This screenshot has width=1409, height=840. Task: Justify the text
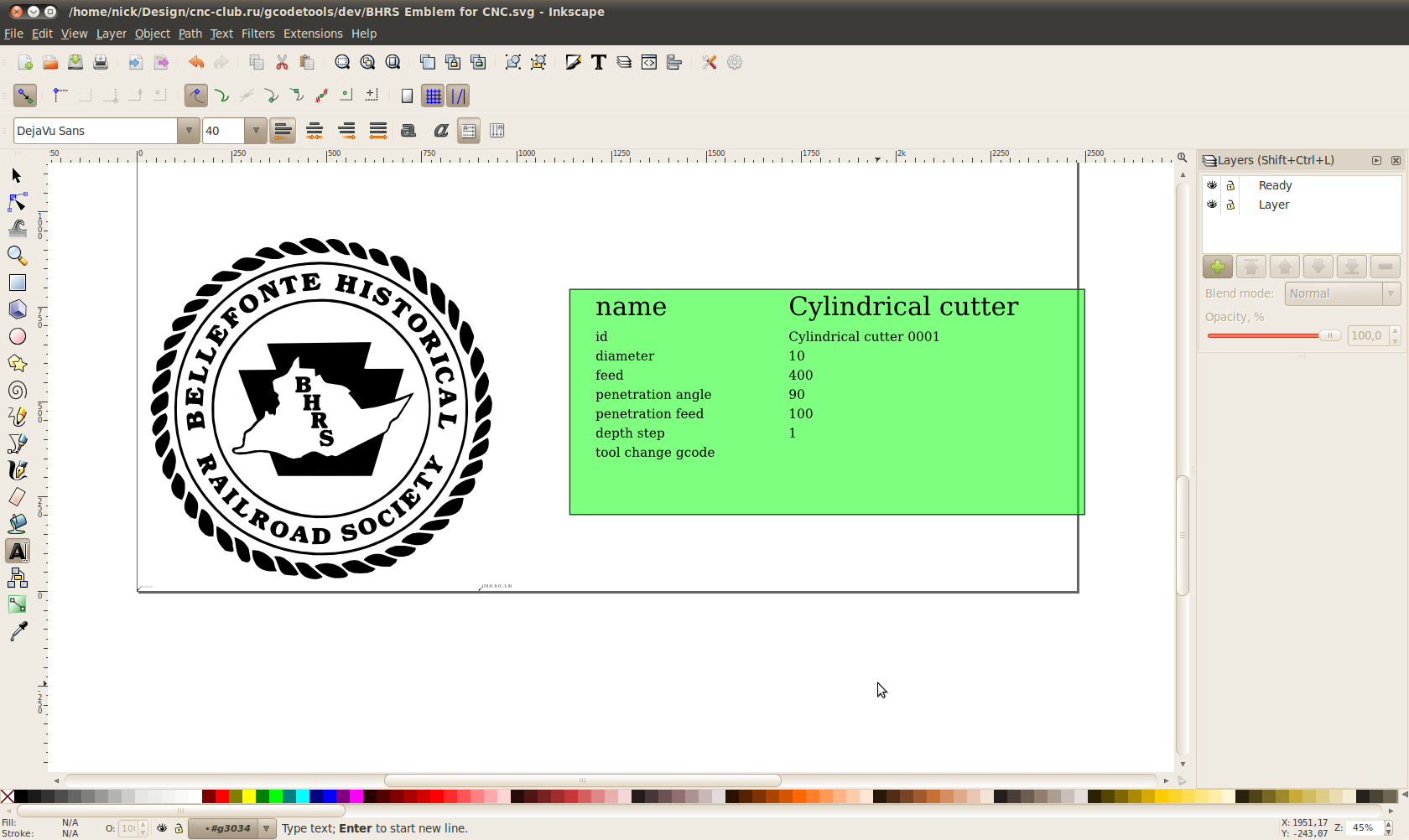378,131
